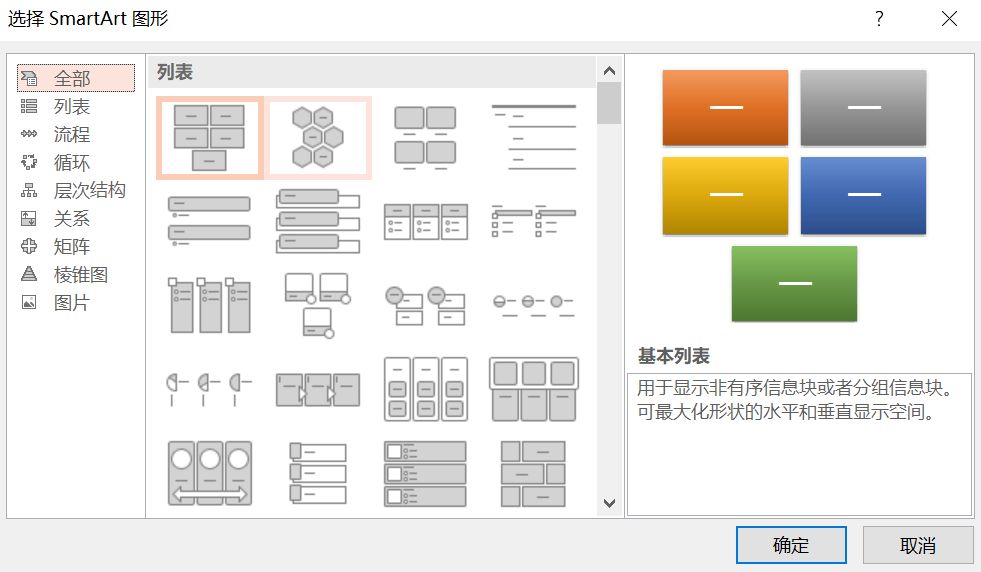Select the Basic Block List layout thumbnail
This screenshot has width=981, height=572.
click(210, 138)
